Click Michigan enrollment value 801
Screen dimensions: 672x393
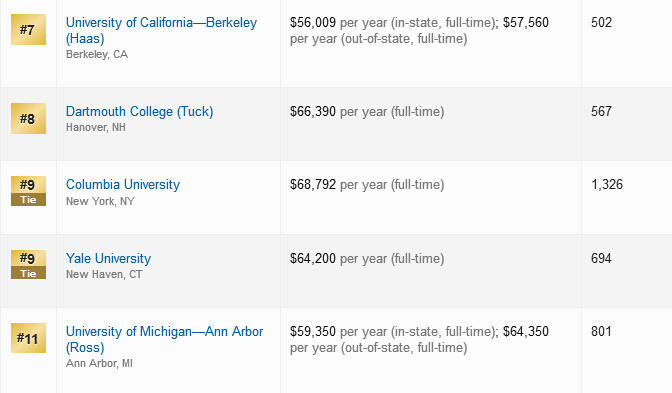(x=601, y=331)
